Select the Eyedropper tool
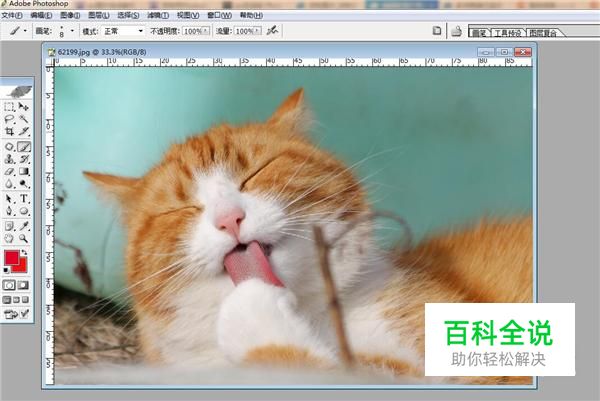 pos(24,226)
